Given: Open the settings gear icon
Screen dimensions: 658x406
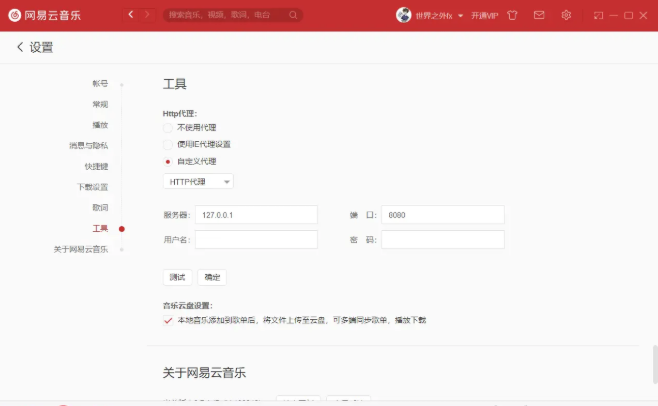Looking at the screenshot, I should 566,15.
